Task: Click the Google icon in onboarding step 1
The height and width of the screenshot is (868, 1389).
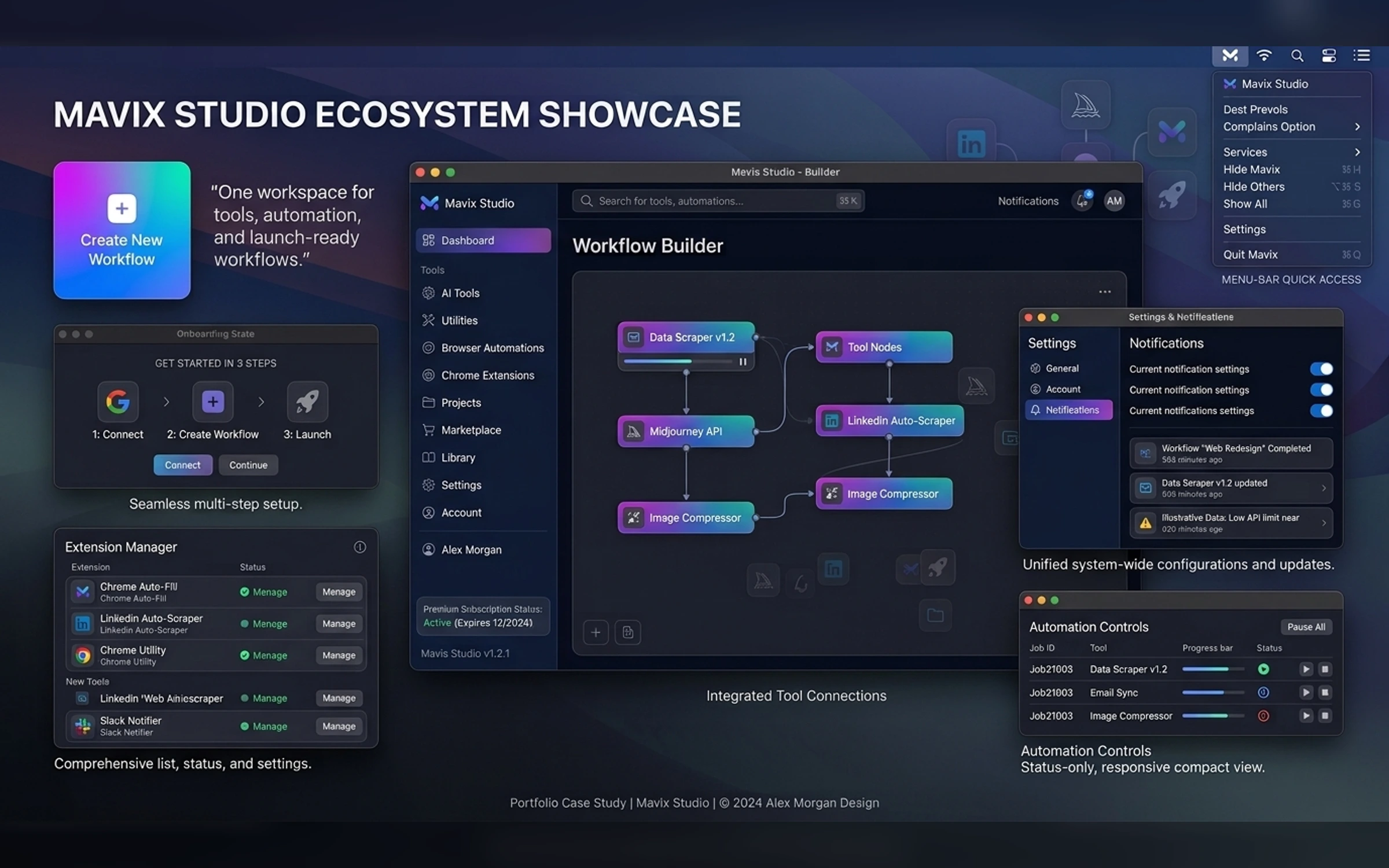Action: pyautogui.click(x=117, y=401)
